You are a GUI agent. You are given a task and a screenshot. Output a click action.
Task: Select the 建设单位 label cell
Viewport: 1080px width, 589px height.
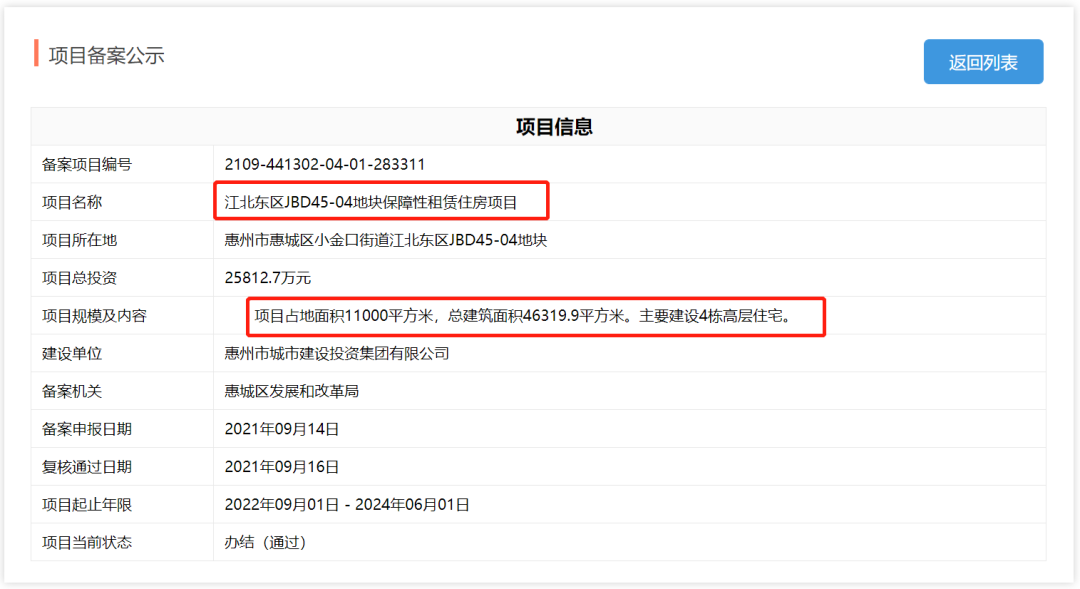pyautogui.click(x=122, y=354)
